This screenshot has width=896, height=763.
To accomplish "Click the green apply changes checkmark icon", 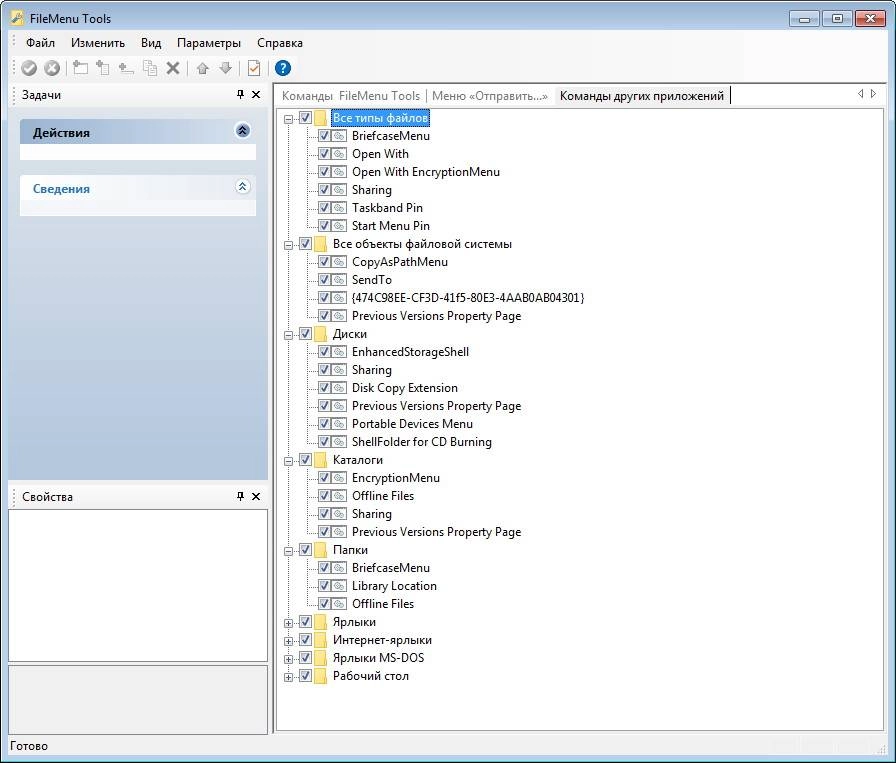I will pos(29,69).
